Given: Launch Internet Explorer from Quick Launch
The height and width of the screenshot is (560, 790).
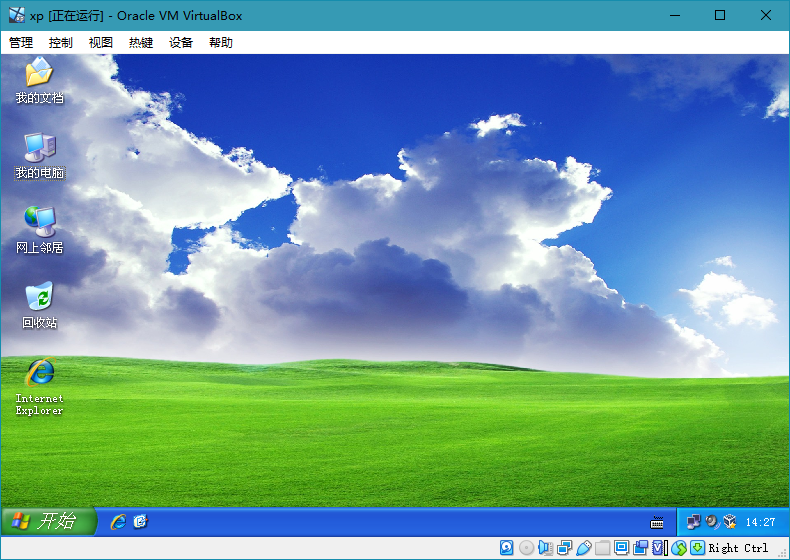Looking at the screenshot, I should [x=118, y=521].
